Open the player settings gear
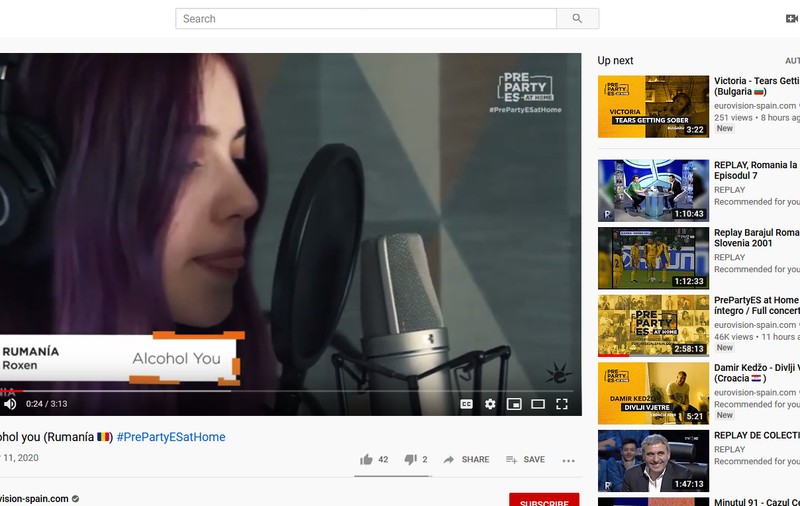 coord(490,404)
